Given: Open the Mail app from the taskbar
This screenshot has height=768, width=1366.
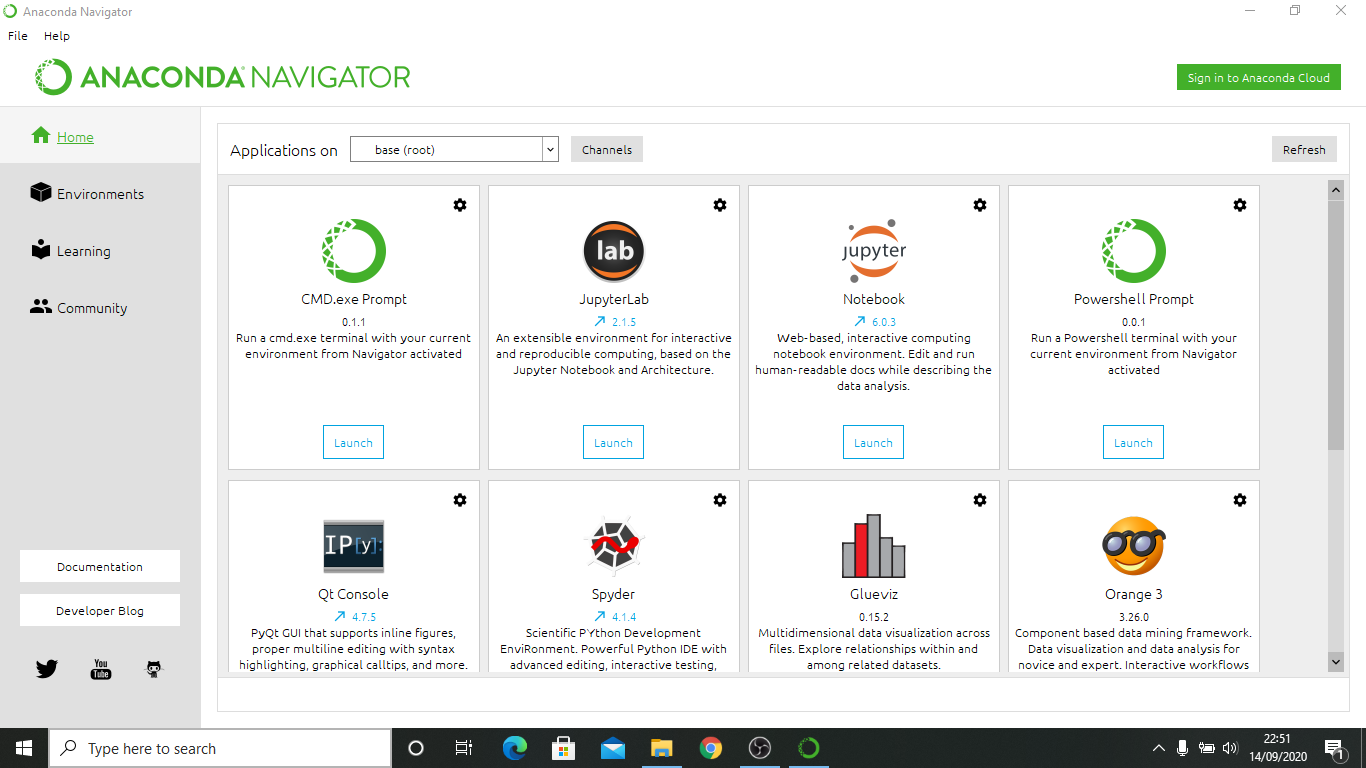Looking at the screenshot, I should point(613,748).
